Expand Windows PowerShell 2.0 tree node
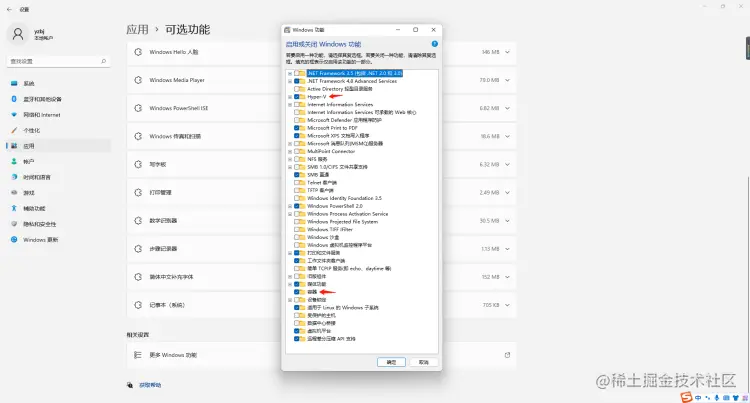Image resolution: width=750 pixels, height=403 pixels. 290,206
